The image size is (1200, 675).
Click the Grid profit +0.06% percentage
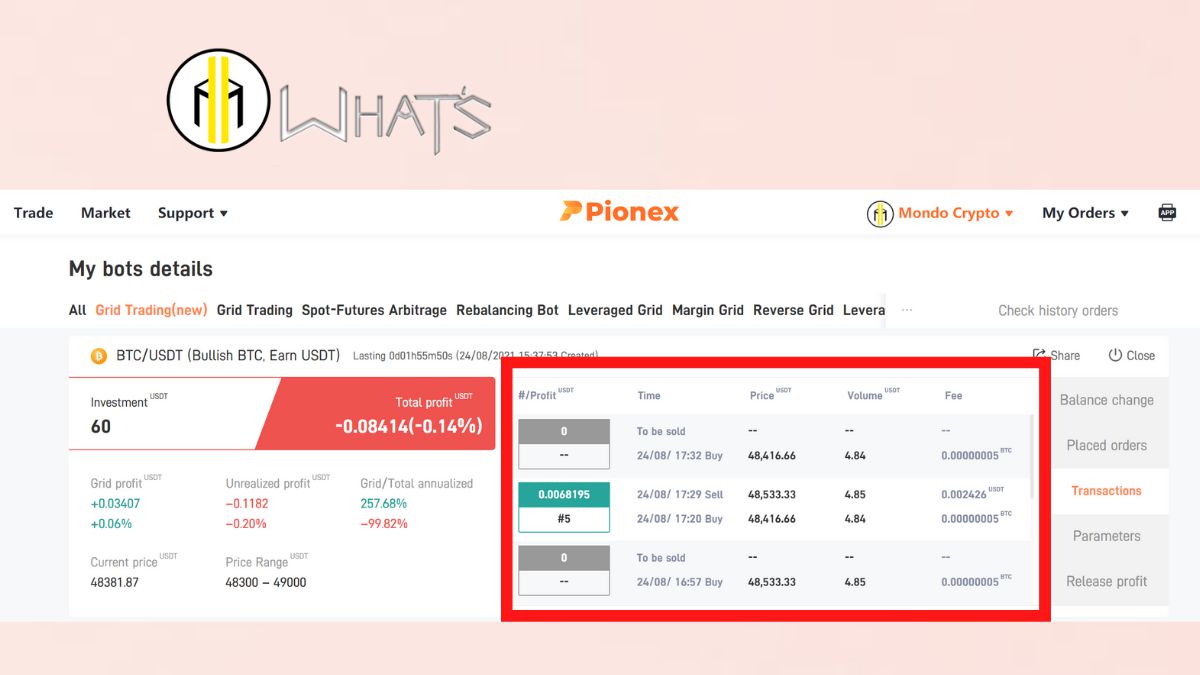pos(111,524)
